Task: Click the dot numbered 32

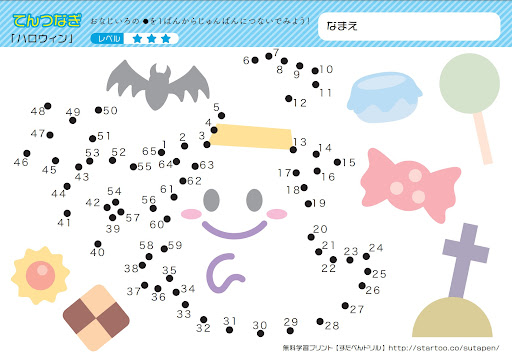Action: pos(204,320)
